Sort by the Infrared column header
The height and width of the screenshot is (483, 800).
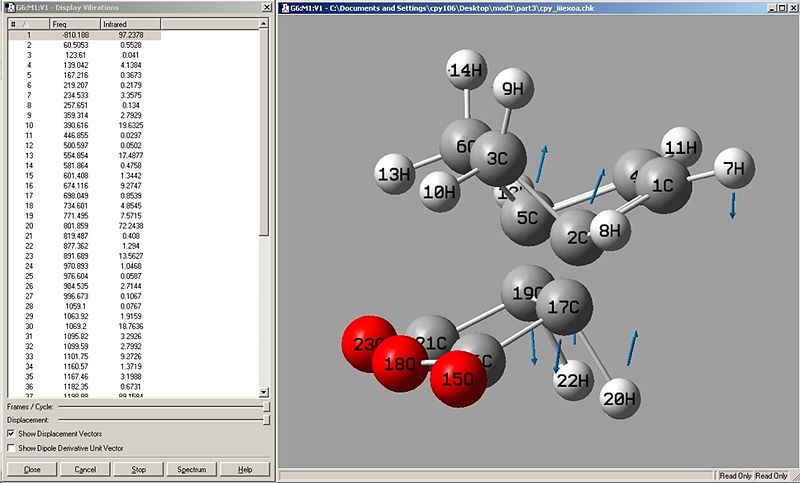[130, 24]
